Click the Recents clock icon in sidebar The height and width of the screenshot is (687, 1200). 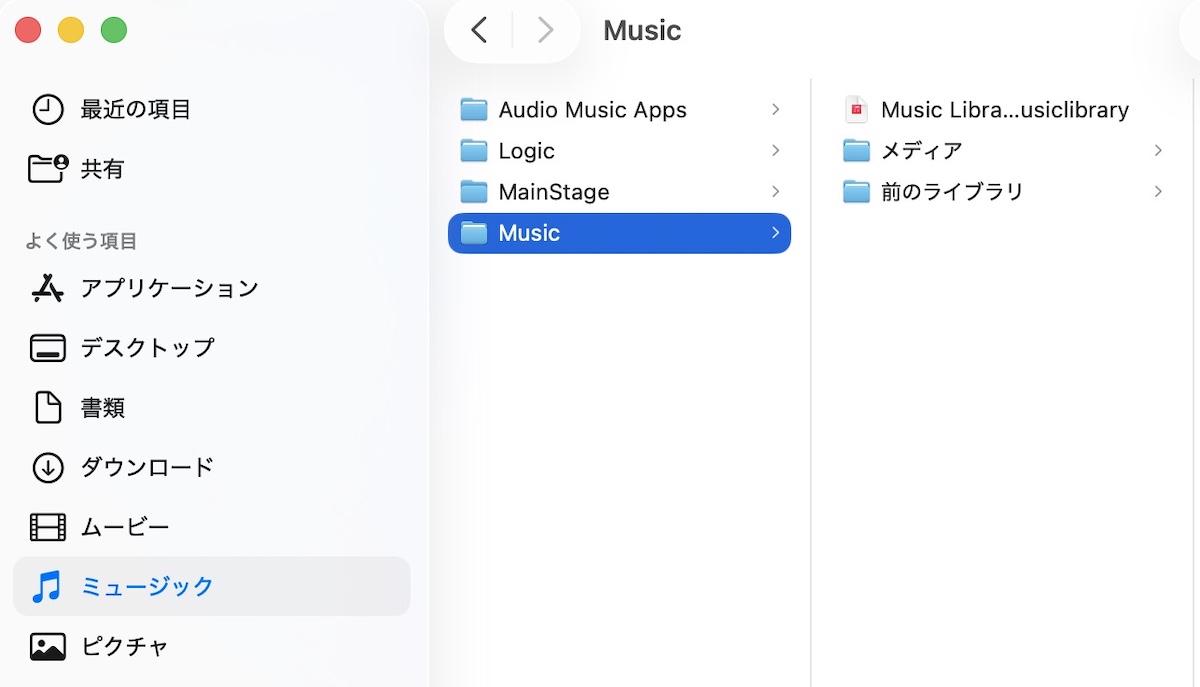(48, 109)
